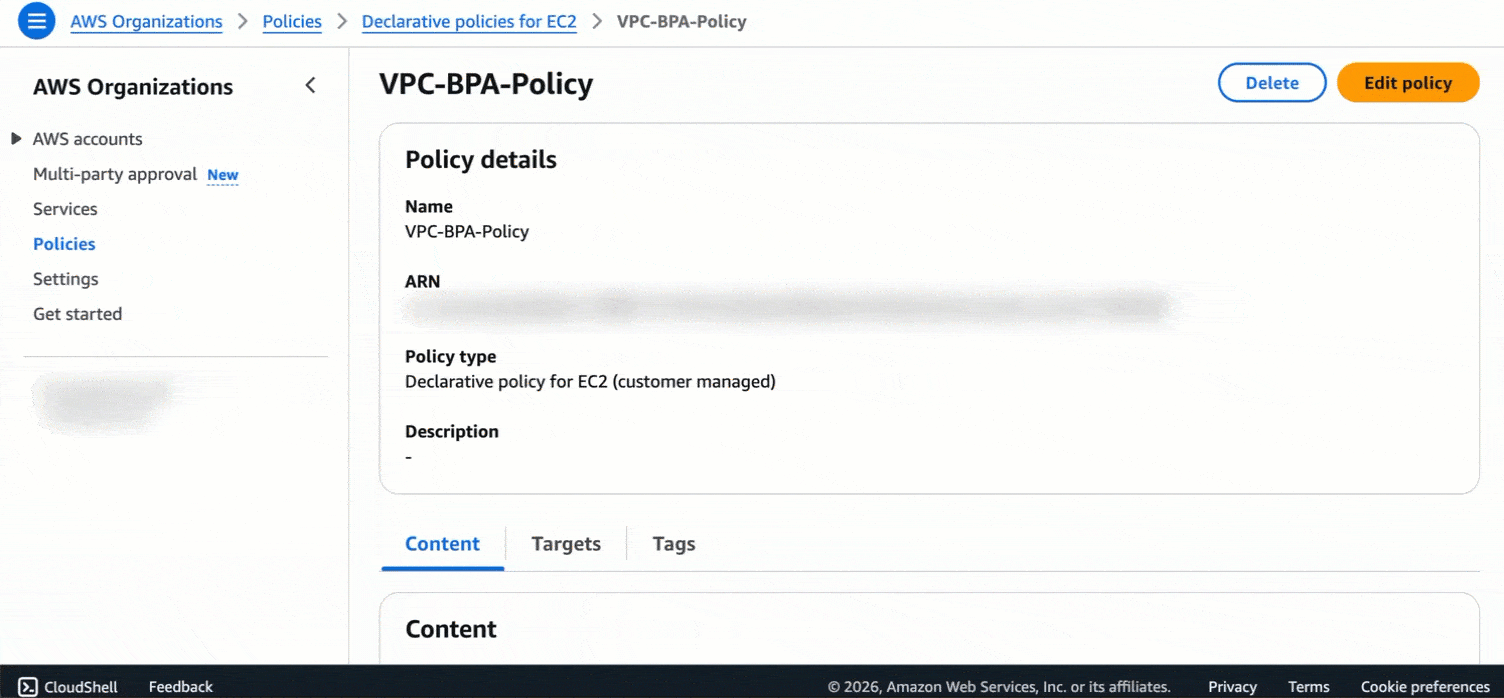Select Policies in the sidebar
This screenshot has height=698, width=1504.
pyautogui.click(x=64, y=244)
